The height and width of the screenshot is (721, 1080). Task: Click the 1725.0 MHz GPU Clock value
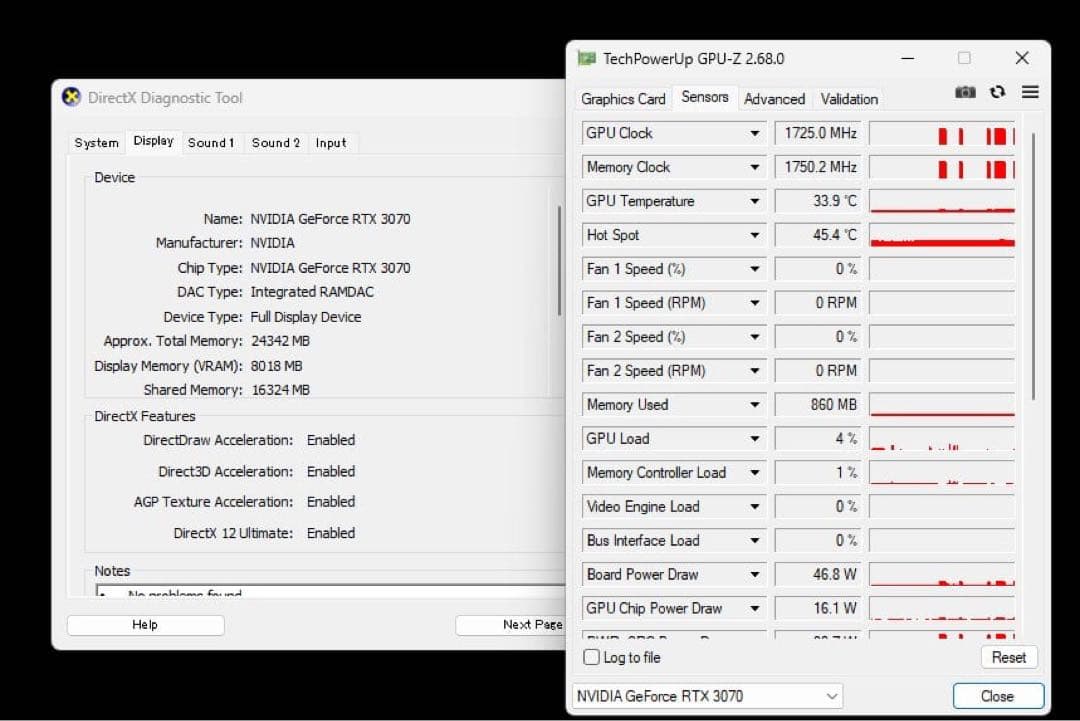(818, 133)
